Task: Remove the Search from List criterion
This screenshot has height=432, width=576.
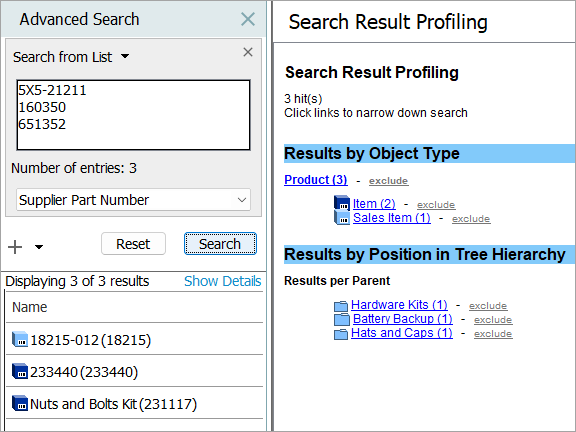Action: coord(248,52)
